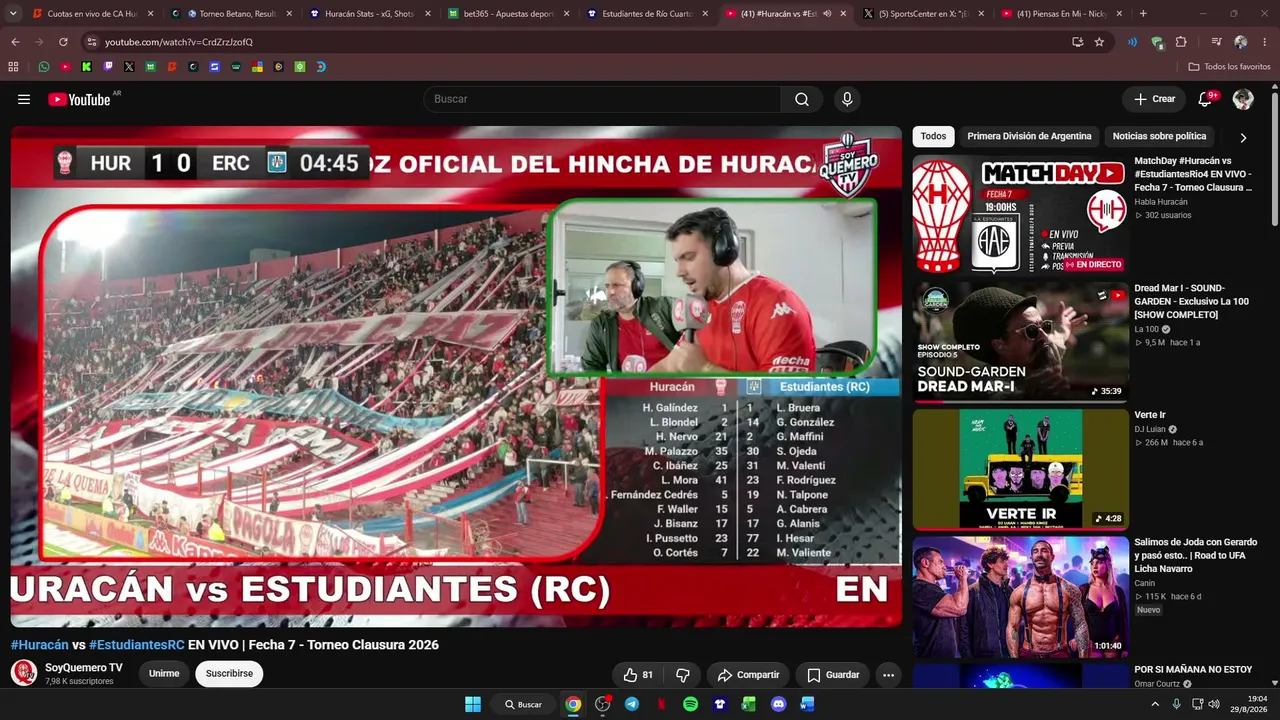The image size is (1280, 720).
Task: Open Netflix from the taskbar
Action: point(661,704)
